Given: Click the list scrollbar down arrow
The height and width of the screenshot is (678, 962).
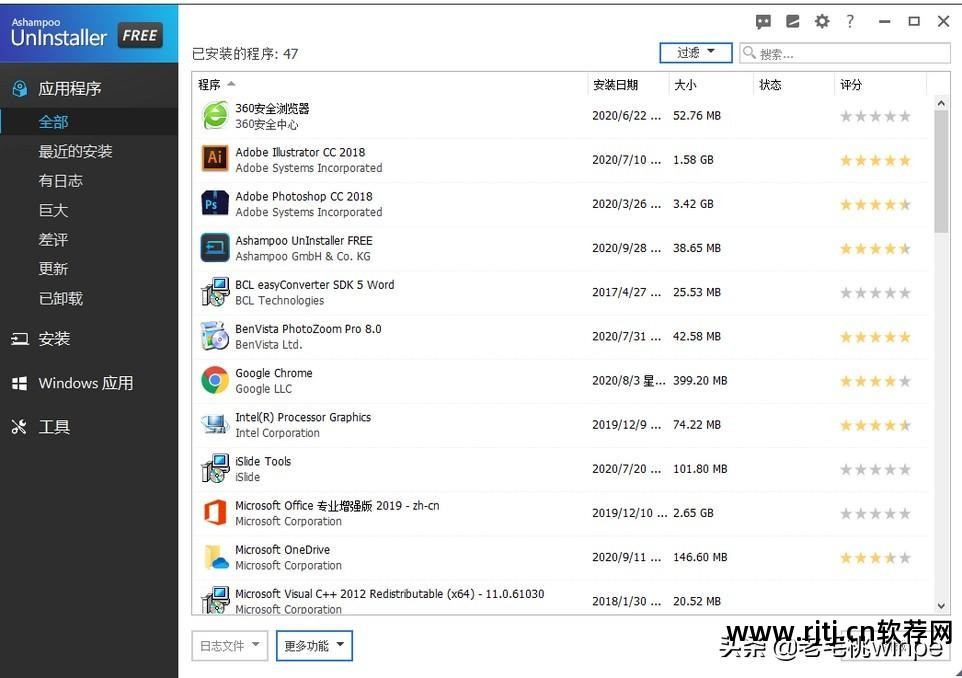Looking at the screenshot, I should 941,606.
